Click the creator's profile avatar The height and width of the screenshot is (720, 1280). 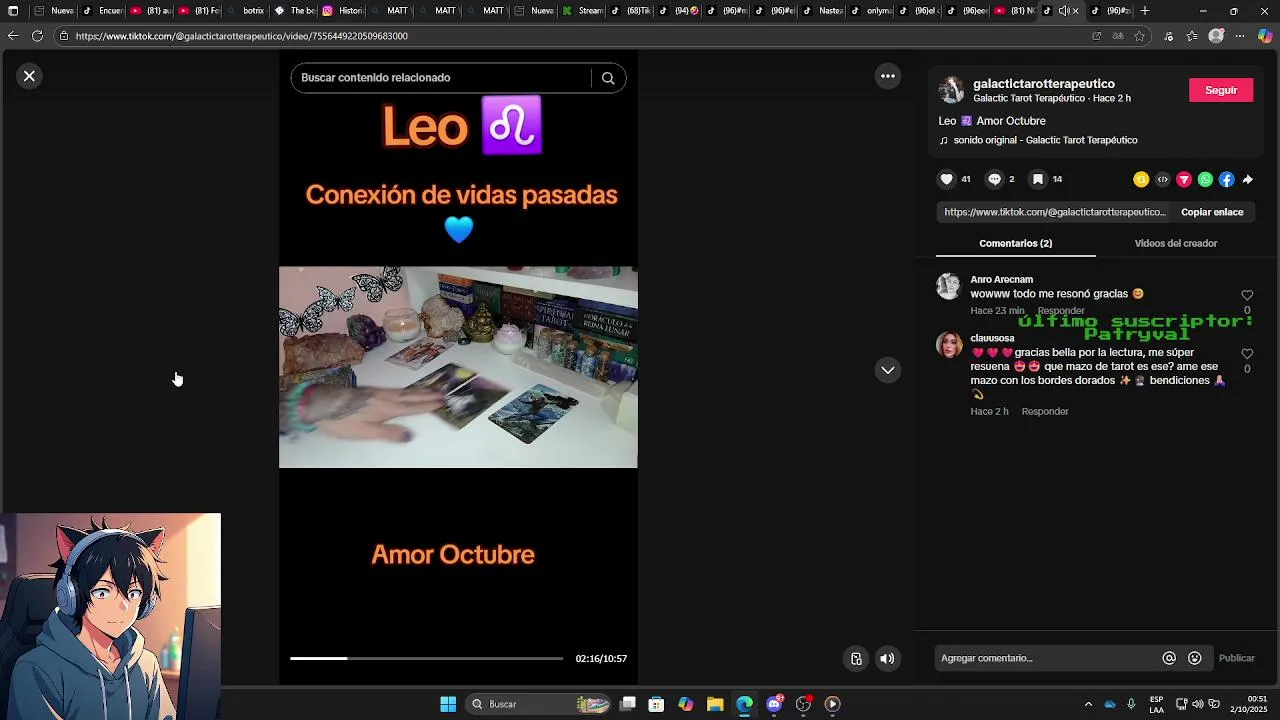(x=951, y=90)
